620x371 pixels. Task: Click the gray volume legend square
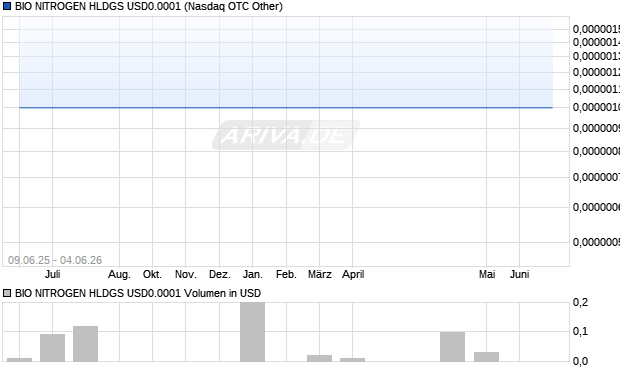pyautogui.click(x=7, y=293)
